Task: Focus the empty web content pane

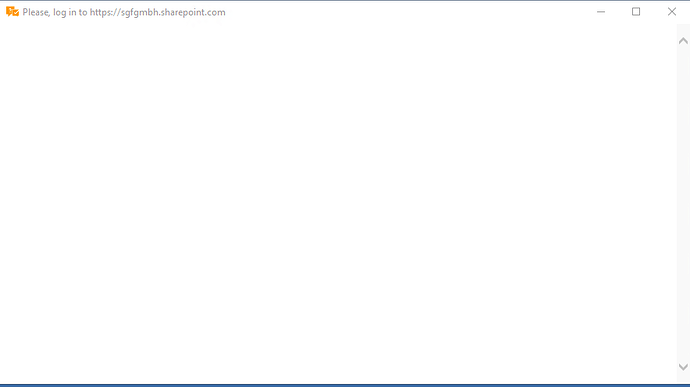Action: [x=338, y=204]
